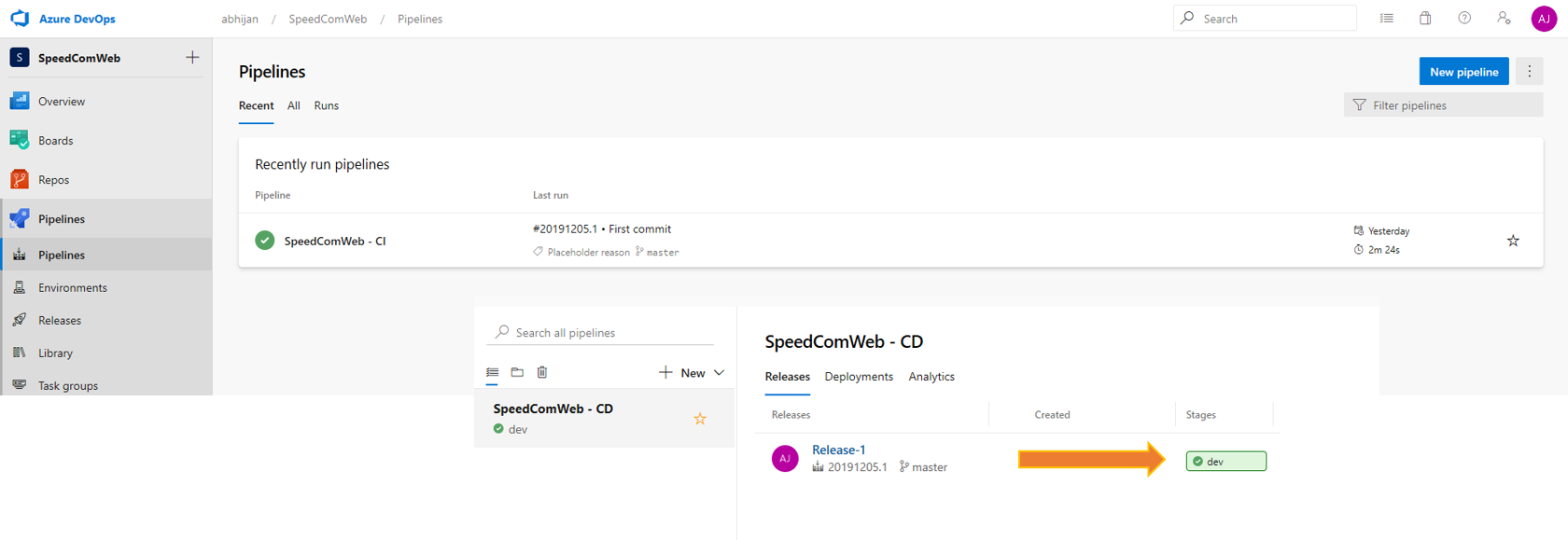Open the Deployments tab
1568x540 pixels.
coord(859,377)
